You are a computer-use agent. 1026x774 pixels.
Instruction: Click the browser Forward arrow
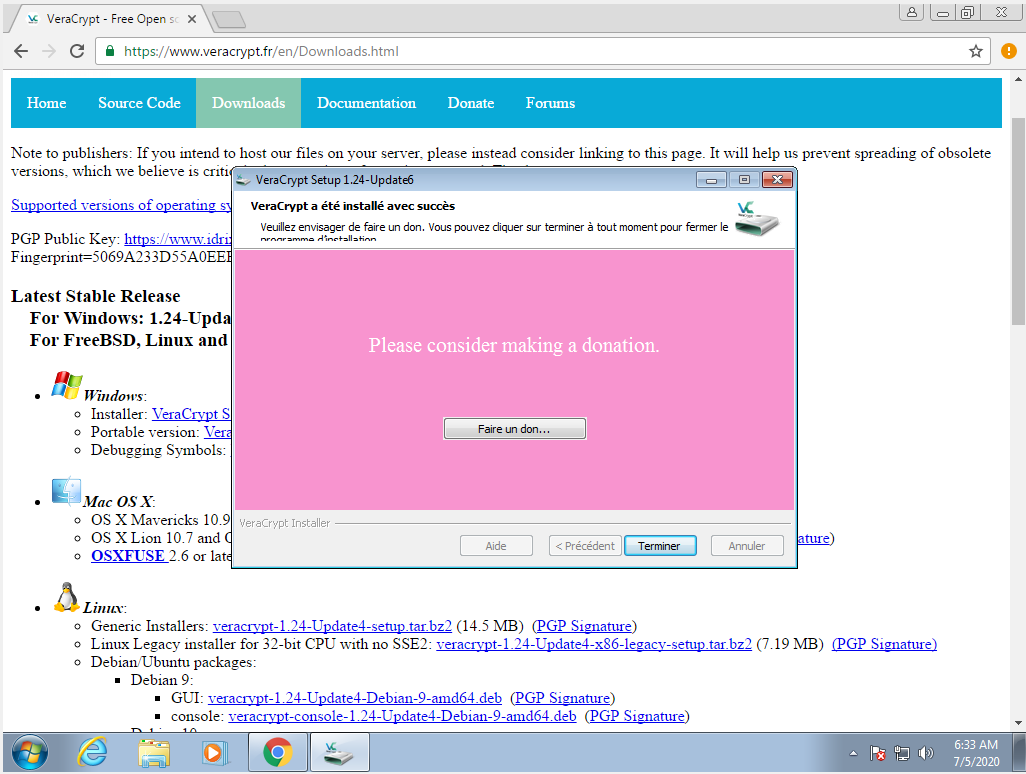click(49, 51)
